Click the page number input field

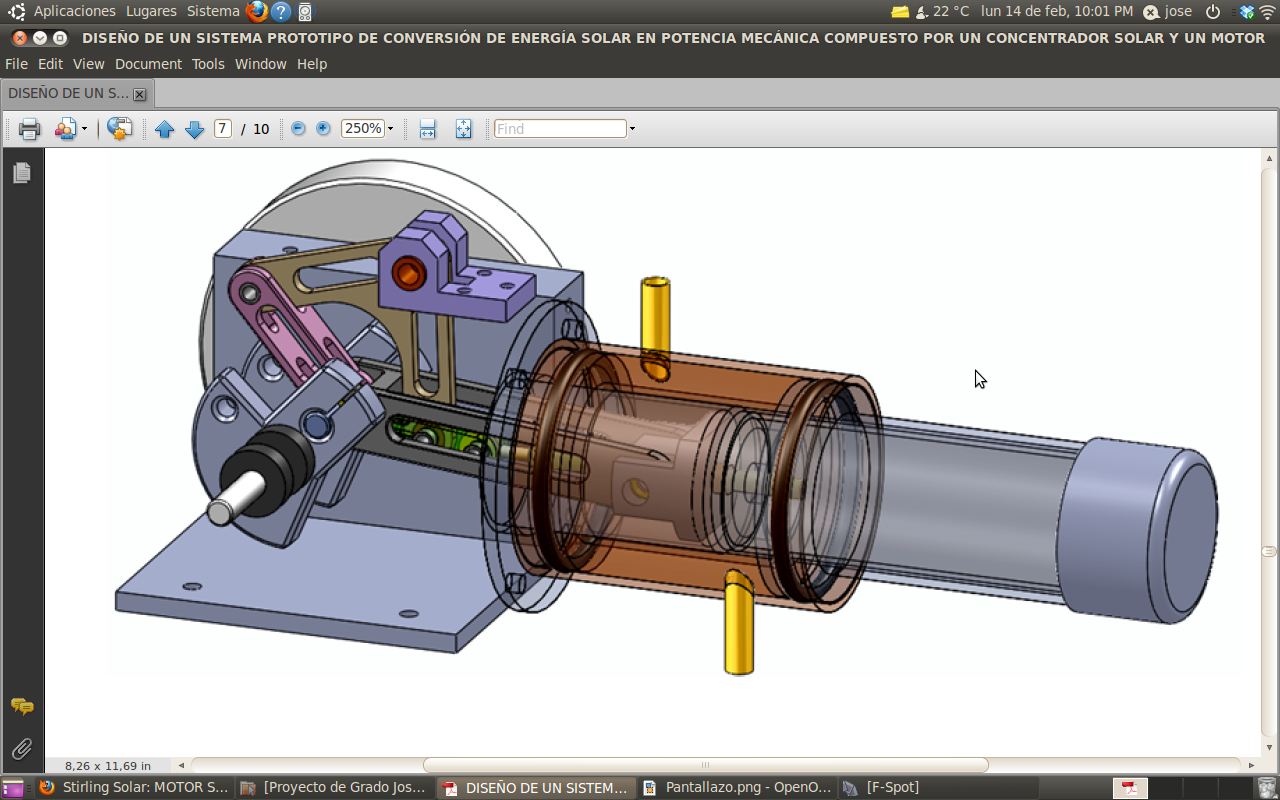pyautogui.click(x=222, y=128)
